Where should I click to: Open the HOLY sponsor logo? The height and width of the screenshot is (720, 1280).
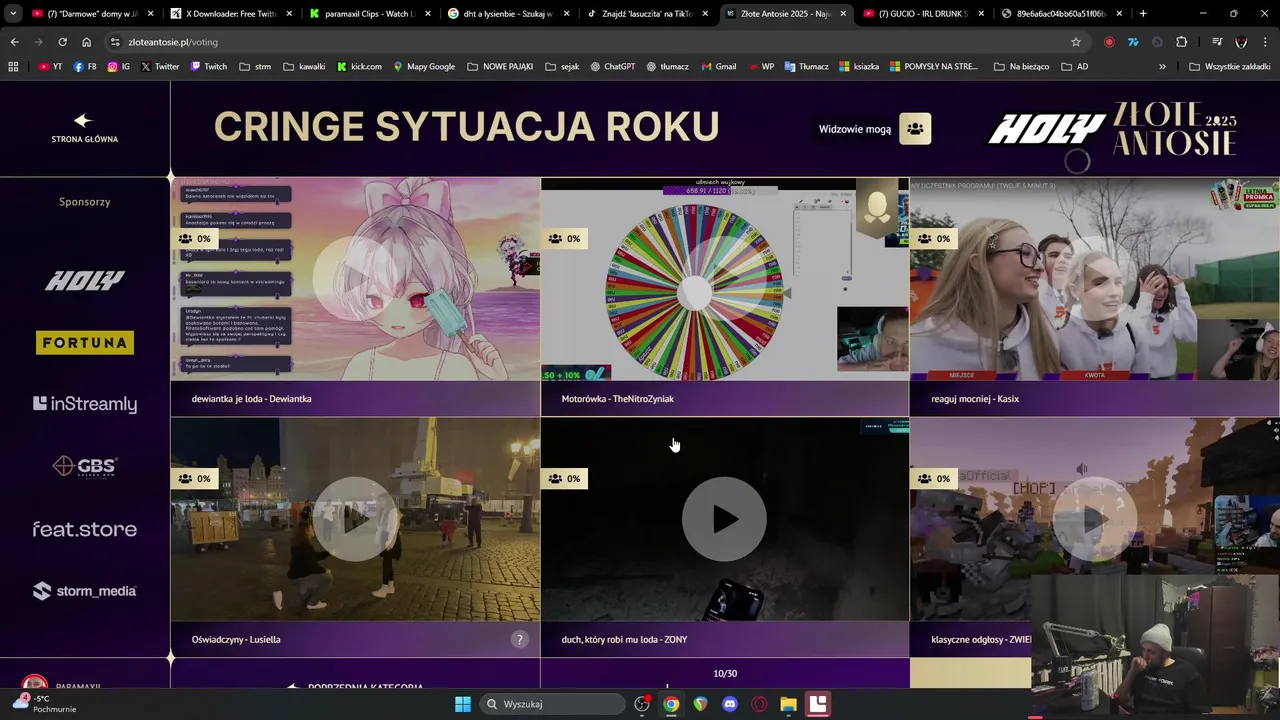point(85,281)
